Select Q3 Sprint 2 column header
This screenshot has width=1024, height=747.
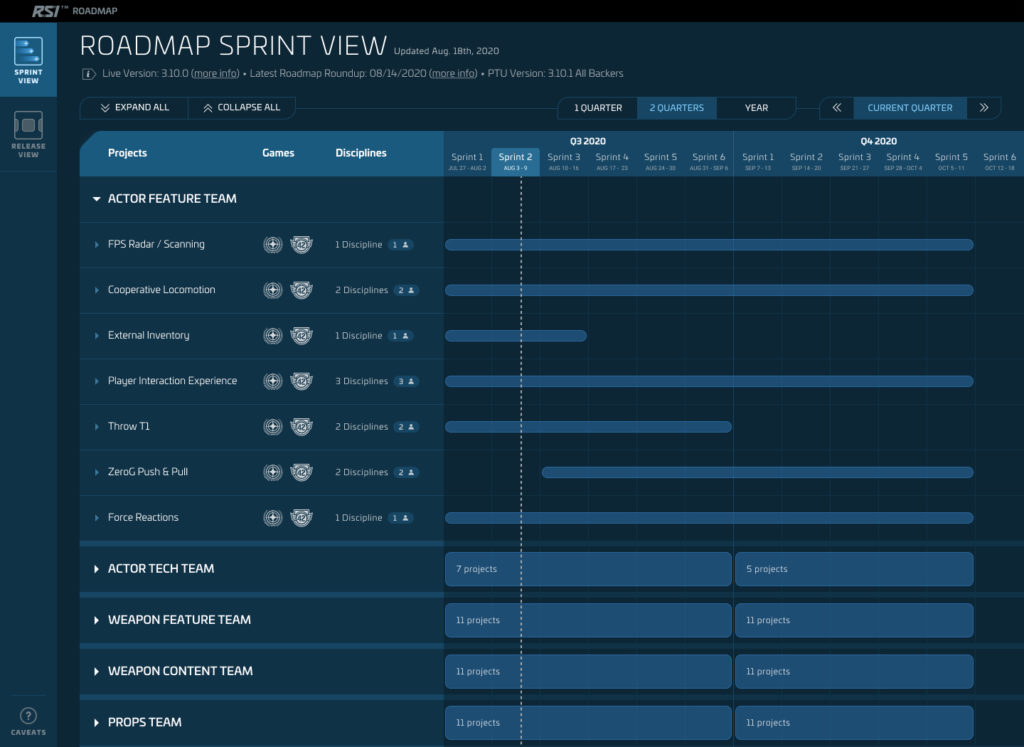[515, 162]
